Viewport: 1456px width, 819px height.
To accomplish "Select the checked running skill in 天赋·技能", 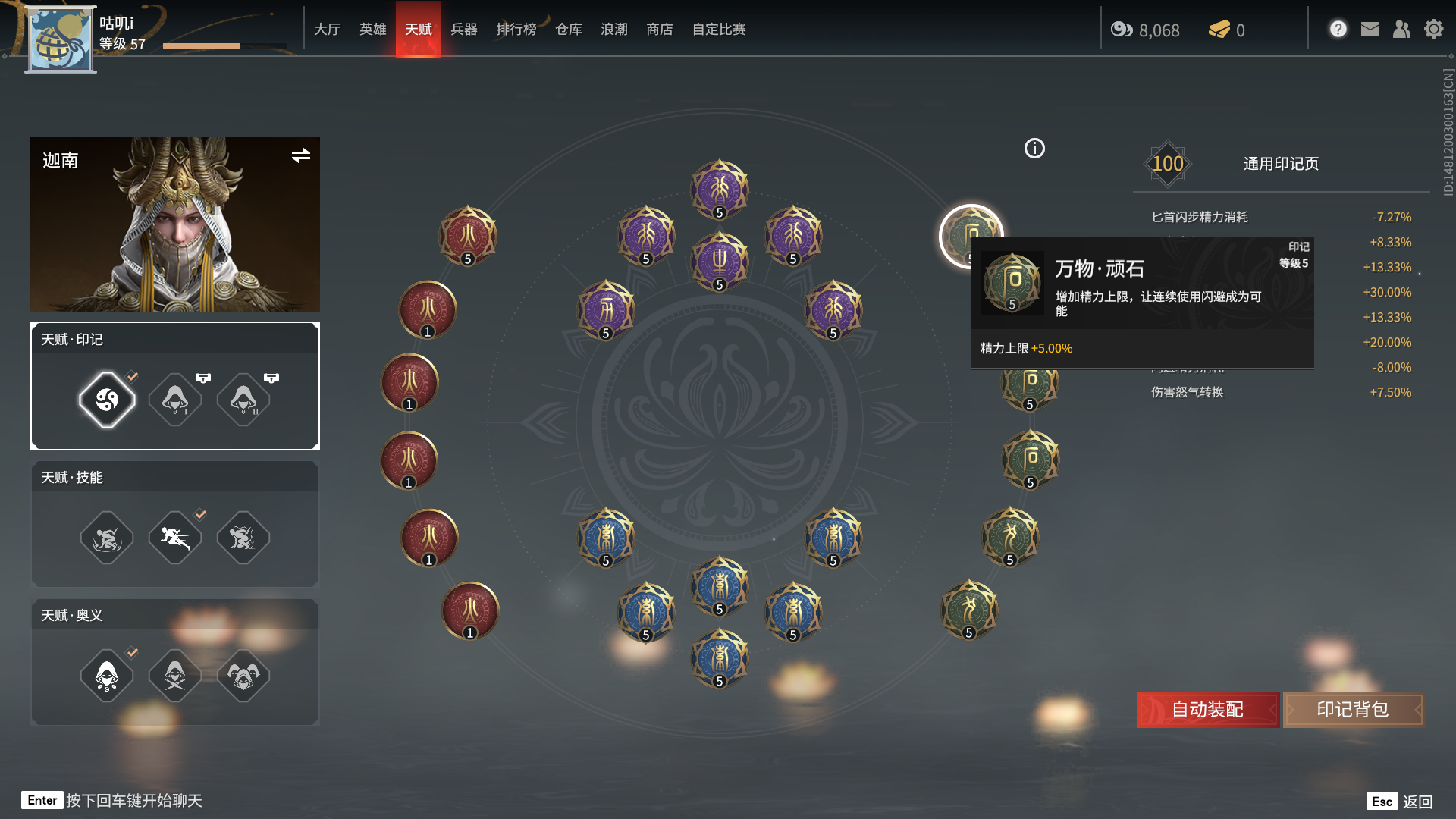I will [175, 538].
